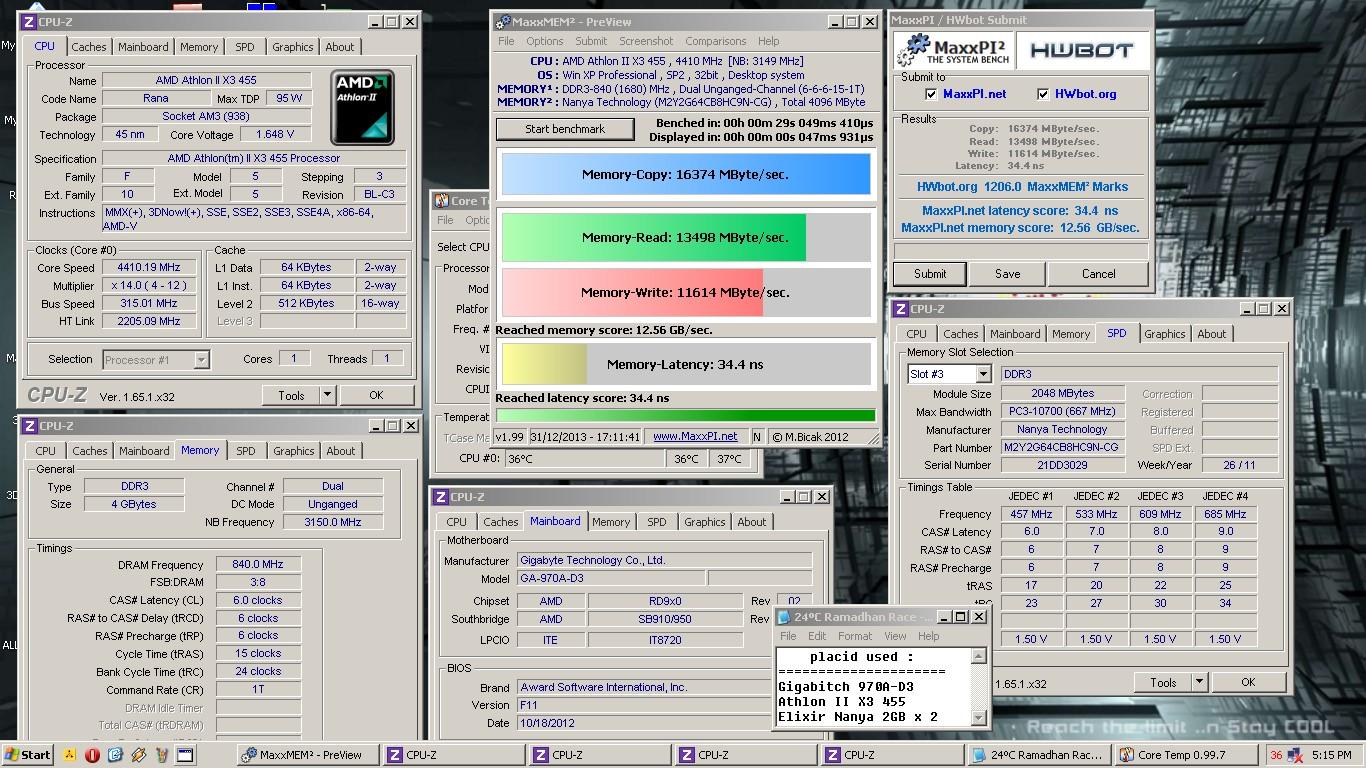
Task: Click the notepad scrollbar down arrow
Action: 978,717
